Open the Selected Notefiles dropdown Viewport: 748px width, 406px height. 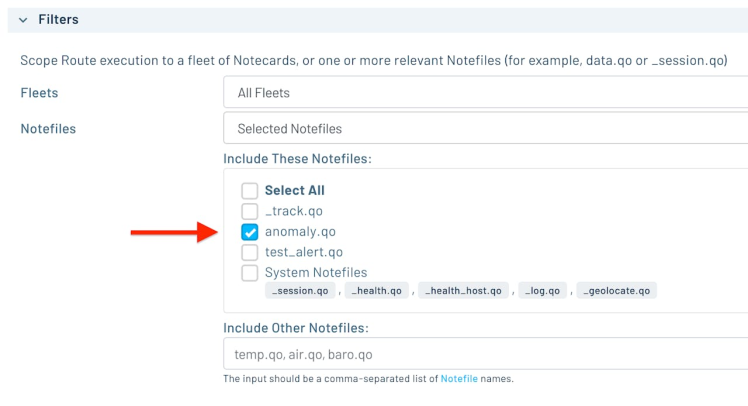[x=485, y=129]
